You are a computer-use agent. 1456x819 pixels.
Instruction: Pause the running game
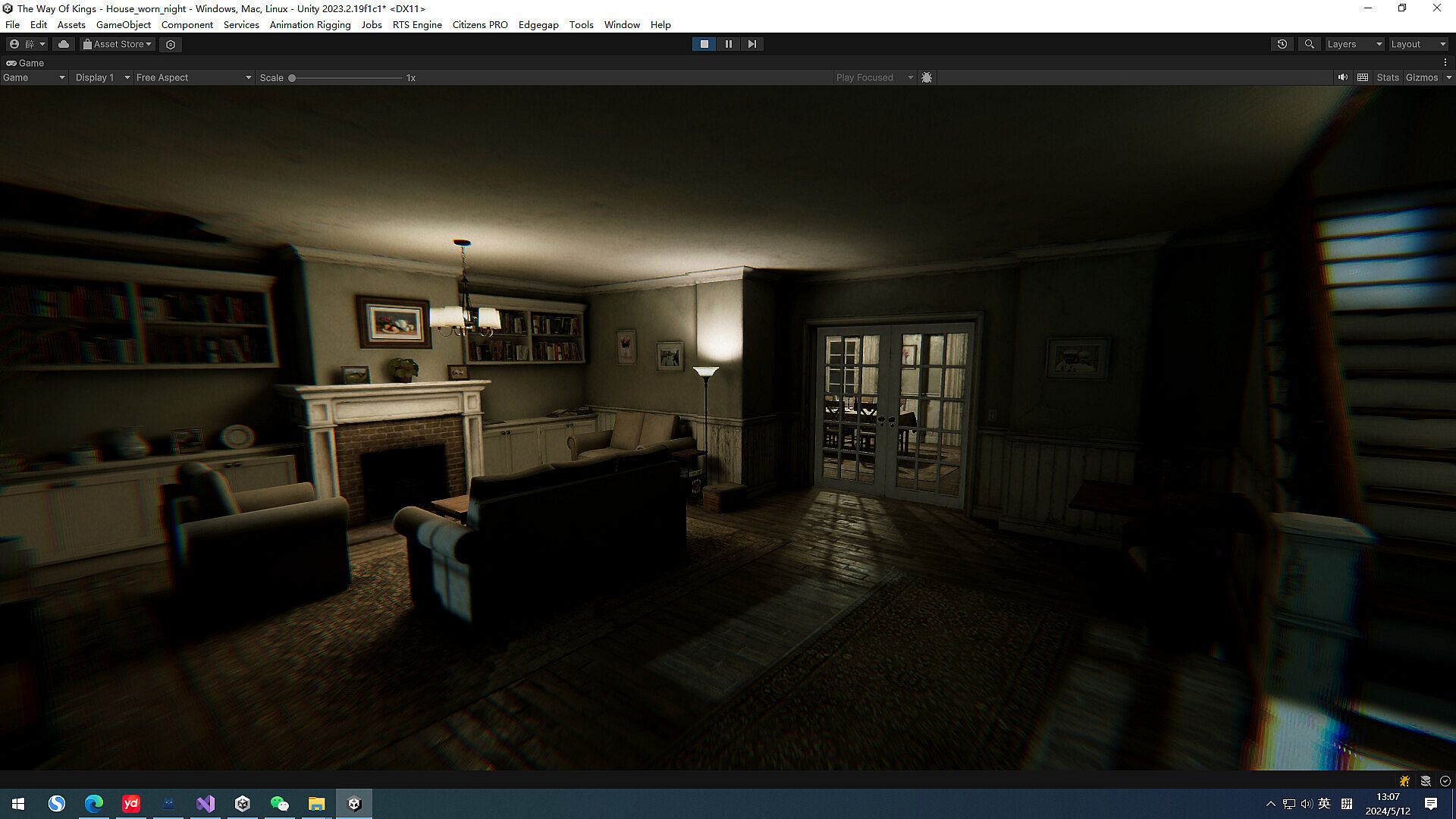[728, 44]
